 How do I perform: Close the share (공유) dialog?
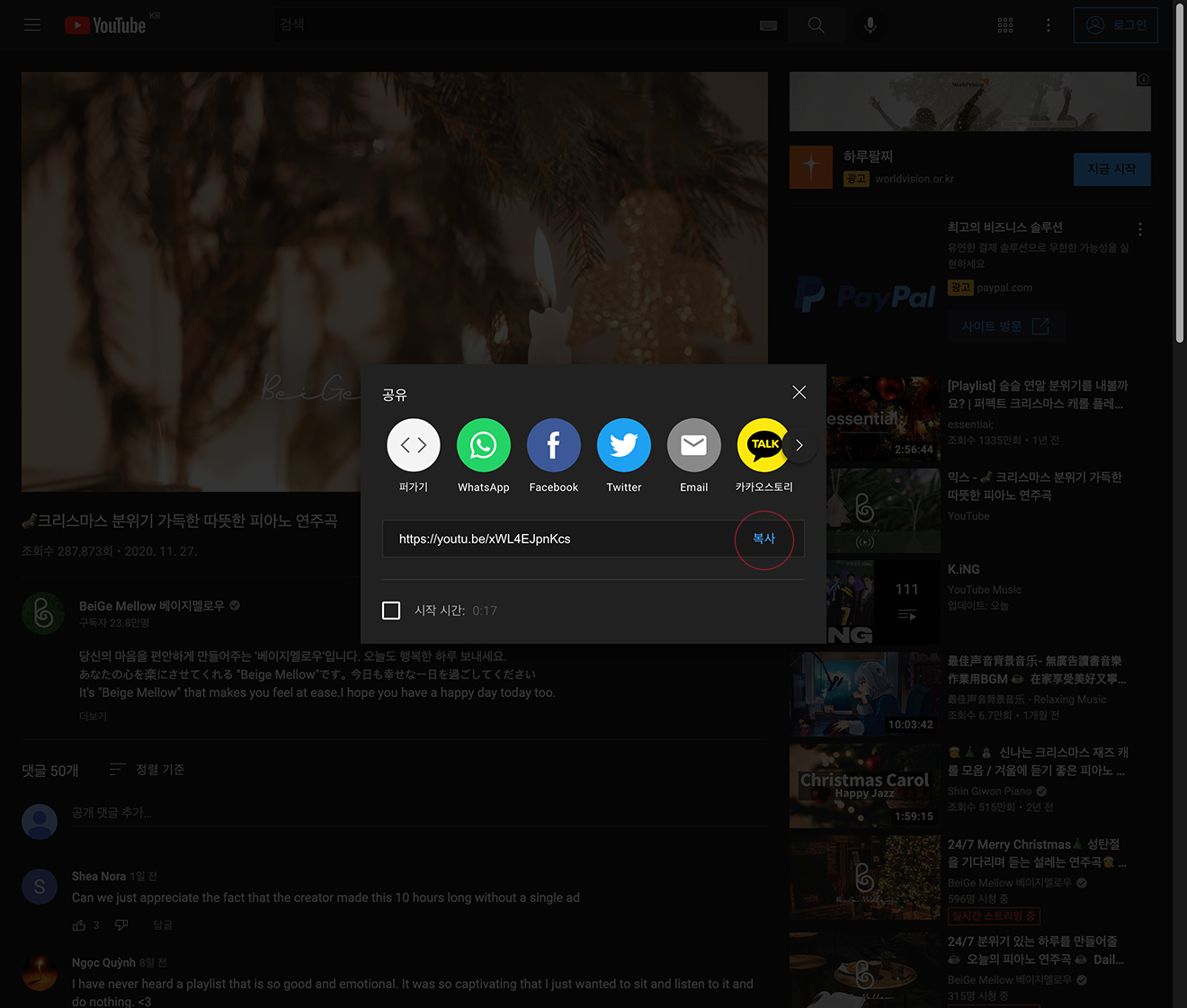coord(799,392)
